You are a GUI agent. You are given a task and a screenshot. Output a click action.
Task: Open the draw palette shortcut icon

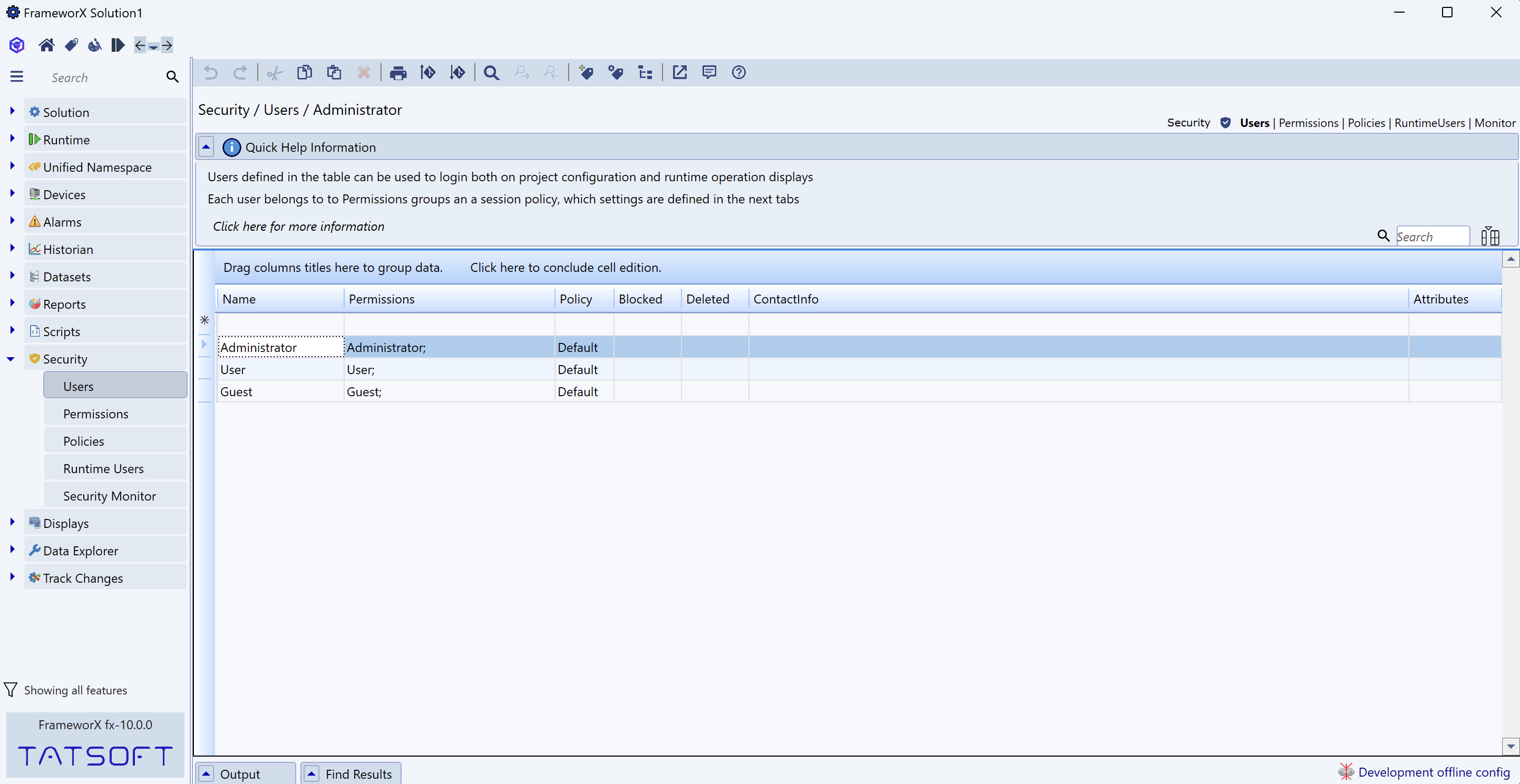click(94, 45)
